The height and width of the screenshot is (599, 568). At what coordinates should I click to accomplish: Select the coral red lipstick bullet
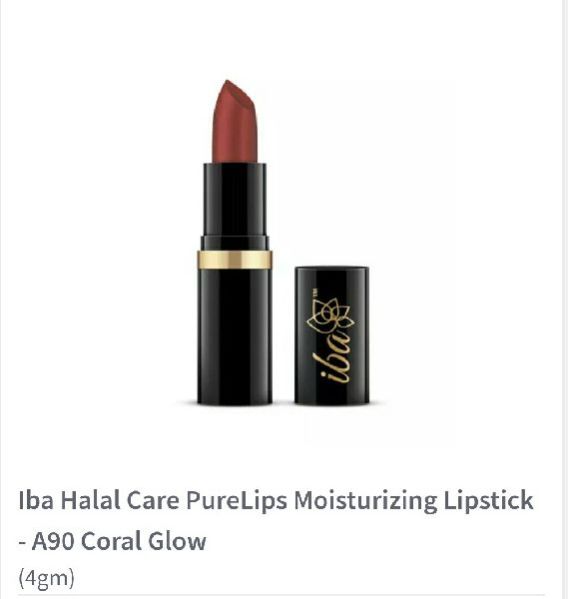[x=235, y=121]
